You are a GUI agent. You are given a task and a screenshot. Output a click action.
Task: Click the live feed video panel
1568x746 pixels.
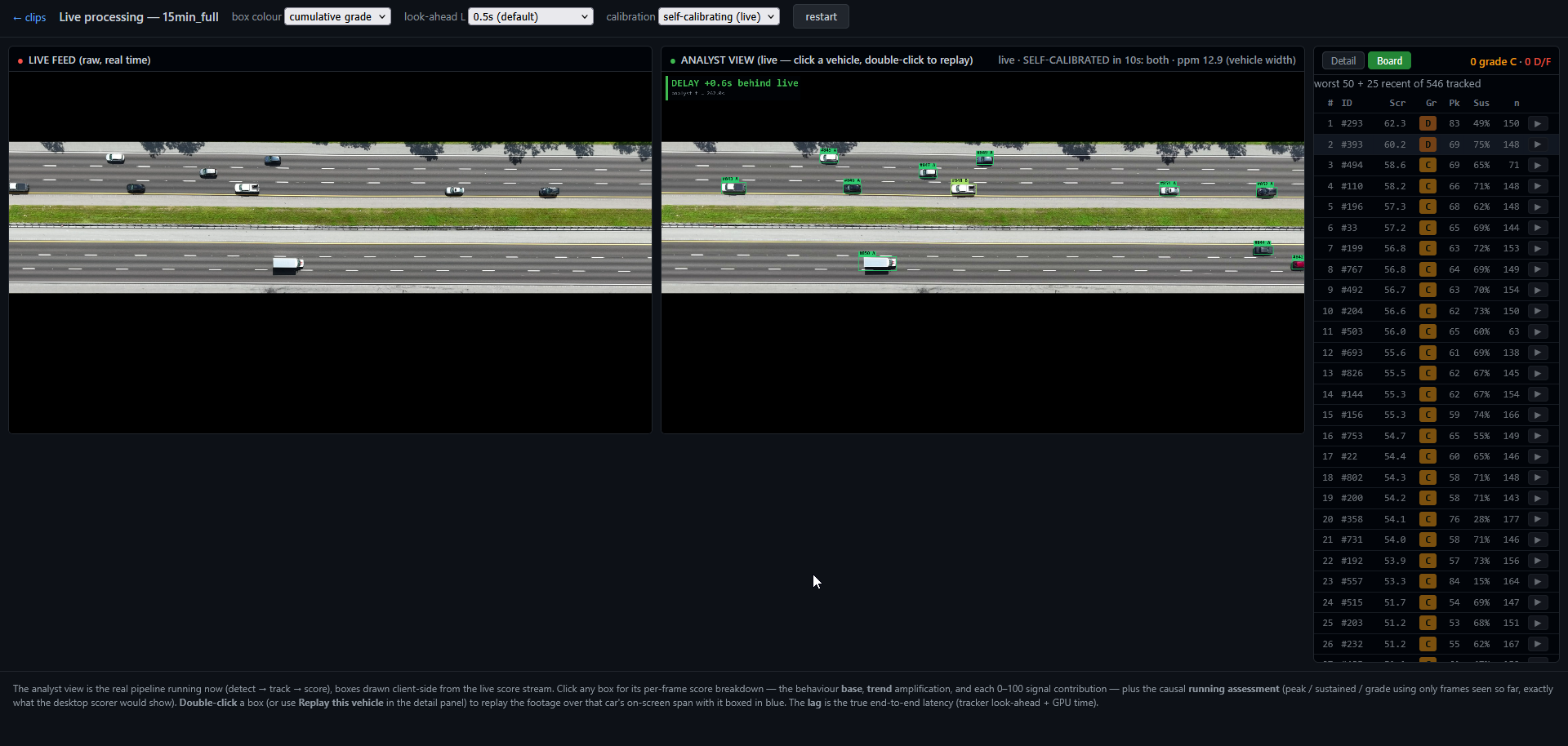point(330,252)
